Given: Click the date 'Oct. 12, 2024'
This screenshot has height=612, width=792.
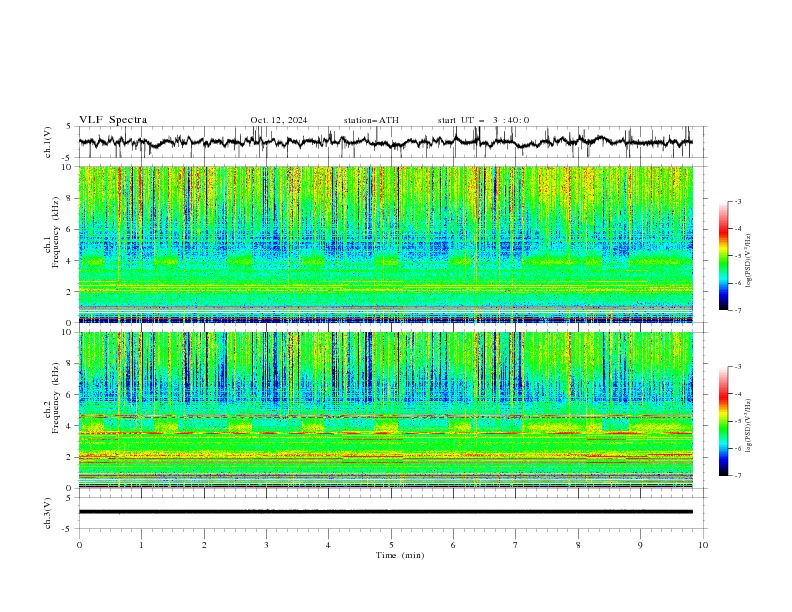Looking at the screenshot, I should [x=279, y=120].
